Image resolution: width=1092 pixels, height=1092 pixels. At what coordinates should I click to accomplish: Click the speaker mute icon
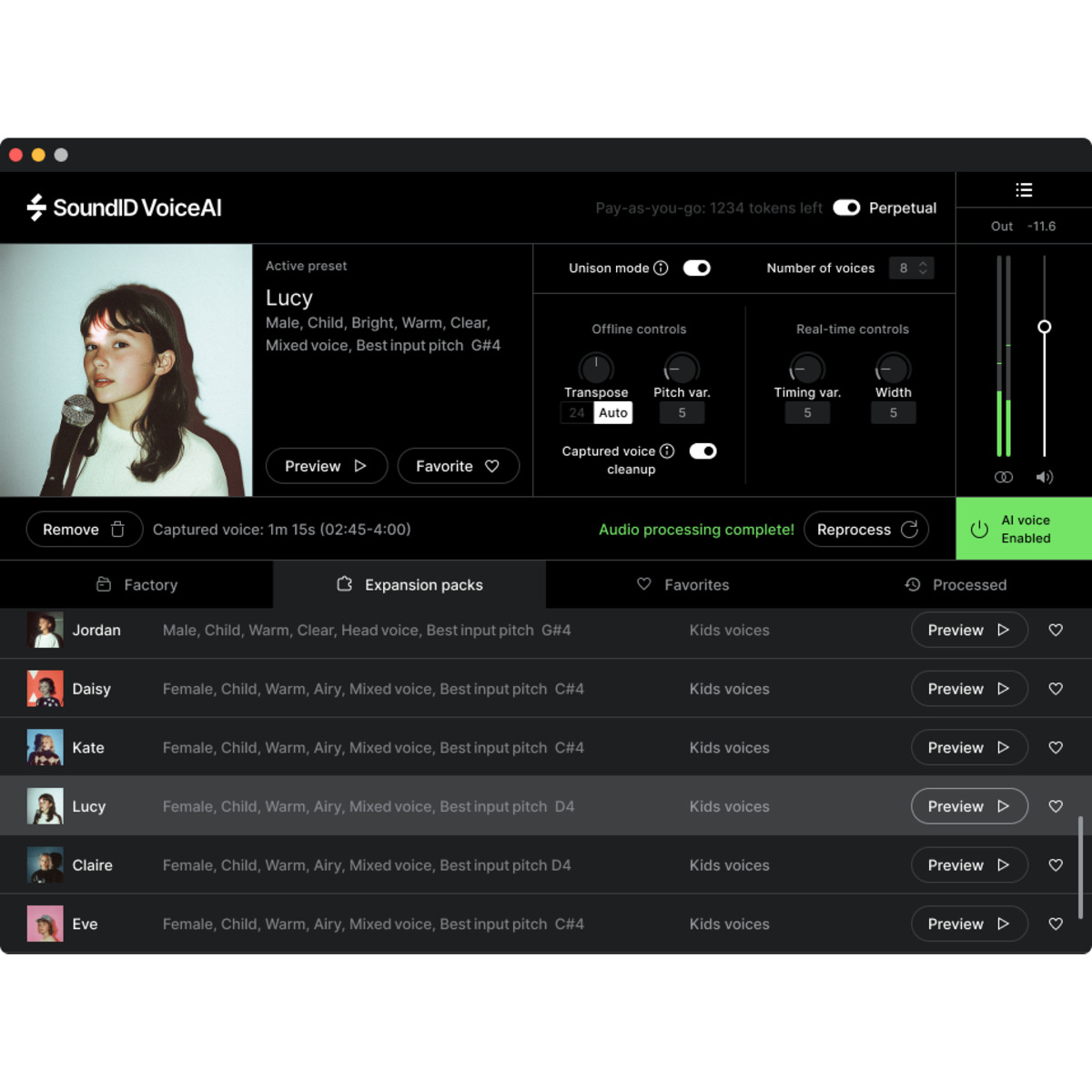pyautogui.click(x=1045, y=477)
